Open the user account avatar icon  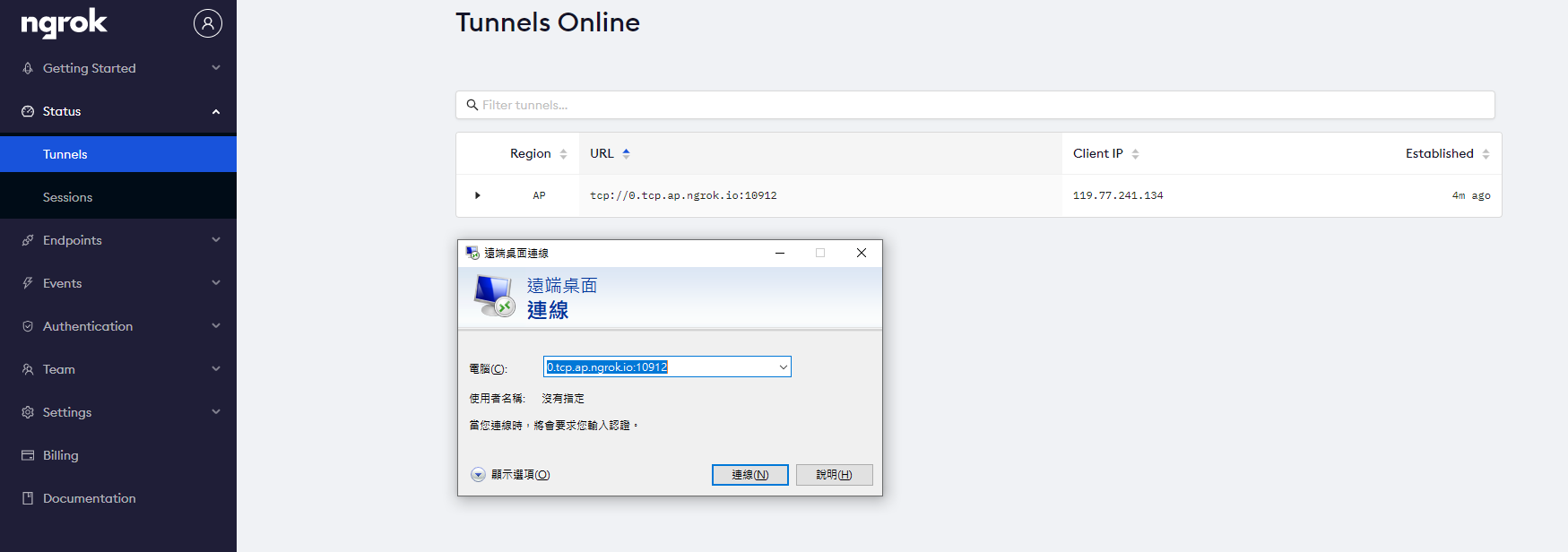pos(208,23)
